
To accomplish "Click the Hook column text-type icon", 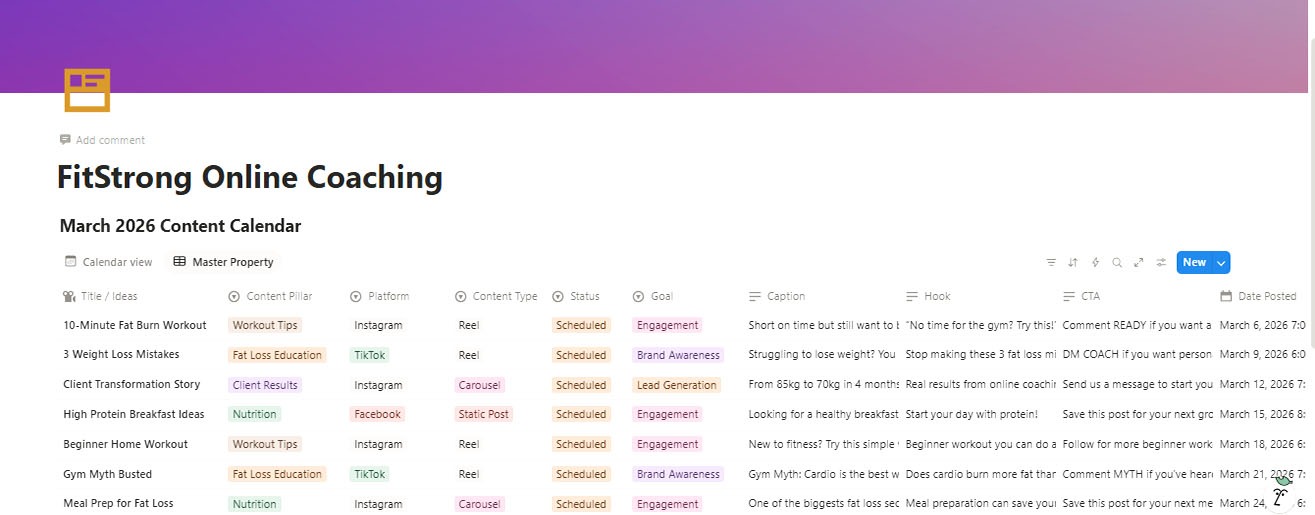I will click(x=912, y=296).
